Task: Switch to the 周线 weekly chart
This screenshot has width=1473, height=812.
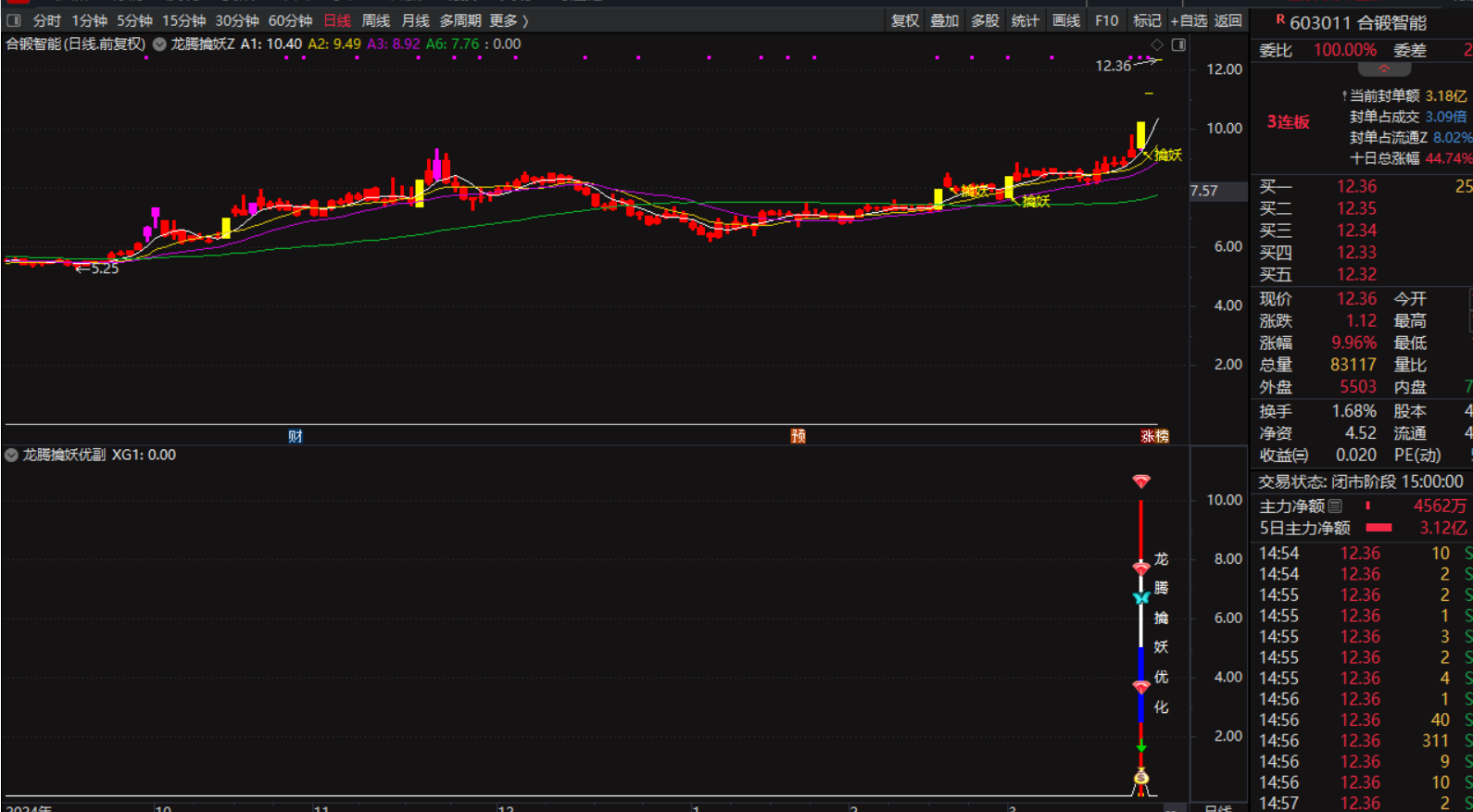Action: [375, 20]
